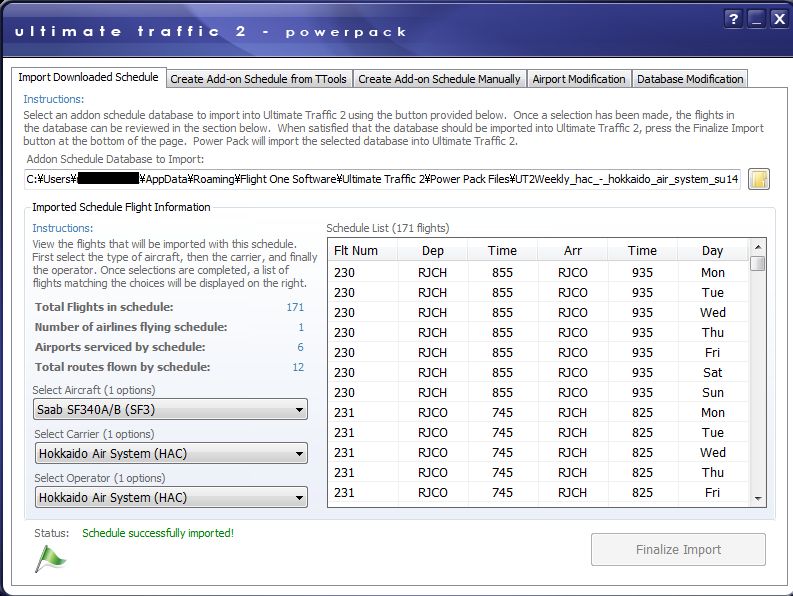The width and height of the screenshot is (793, 596).
Task: Switch to Import Downloaded Schedule tab
Action: [89, 77]
